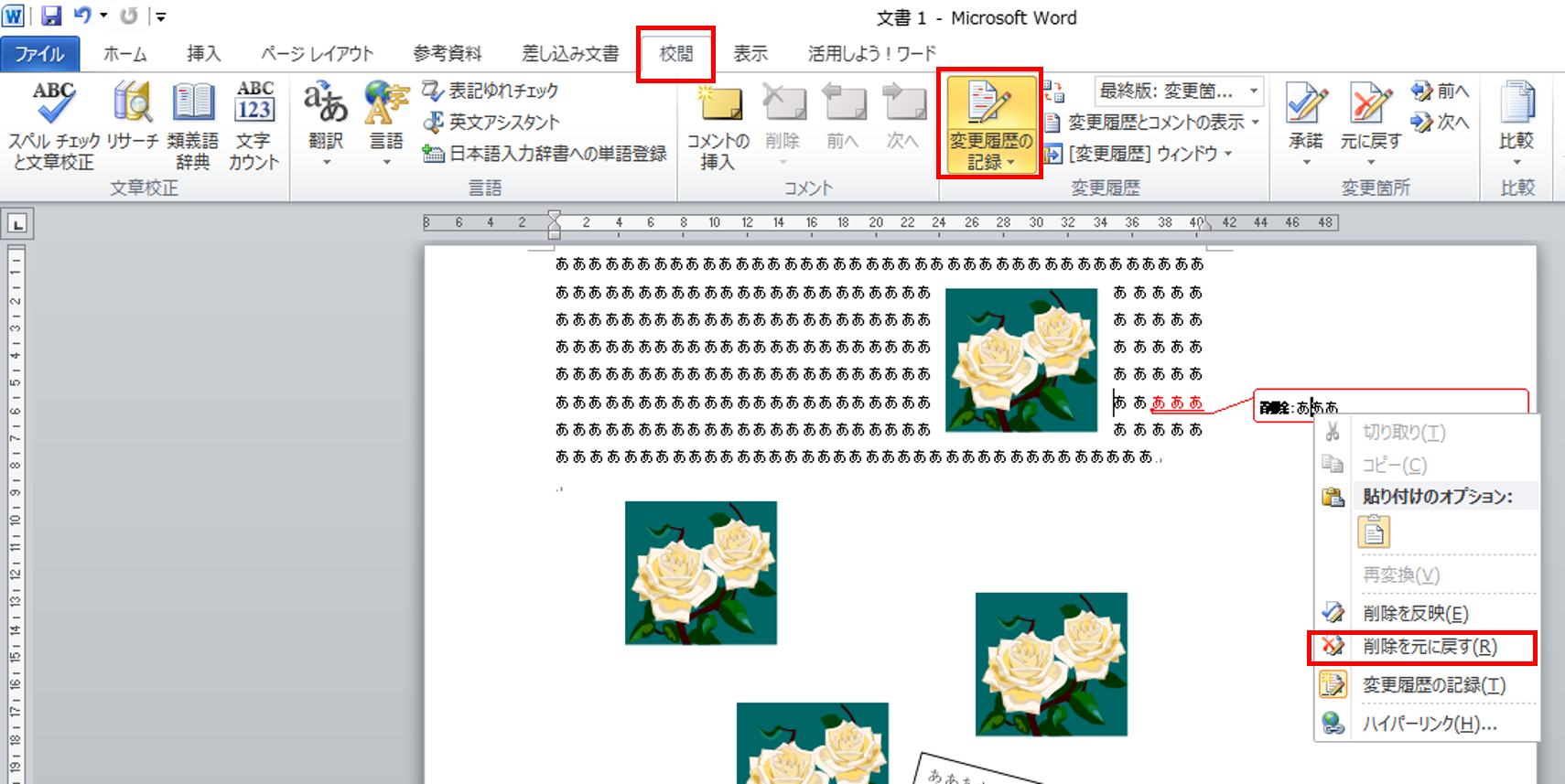Click the Redo icon in quick access toolbar
Screen dimensions: 1565x784
[129, 16]
